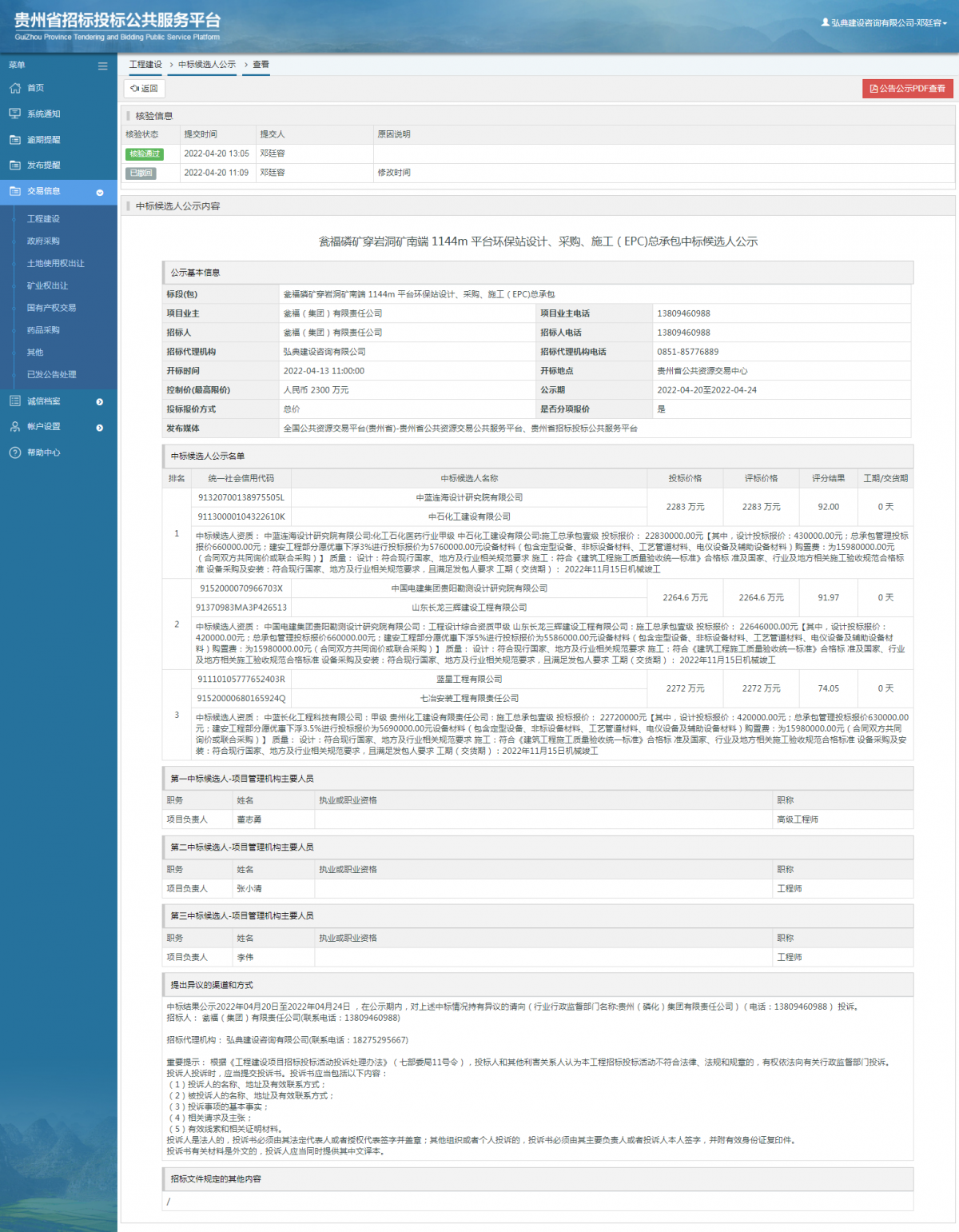
Task: Click score result 74.05
Action: [829, 688]
